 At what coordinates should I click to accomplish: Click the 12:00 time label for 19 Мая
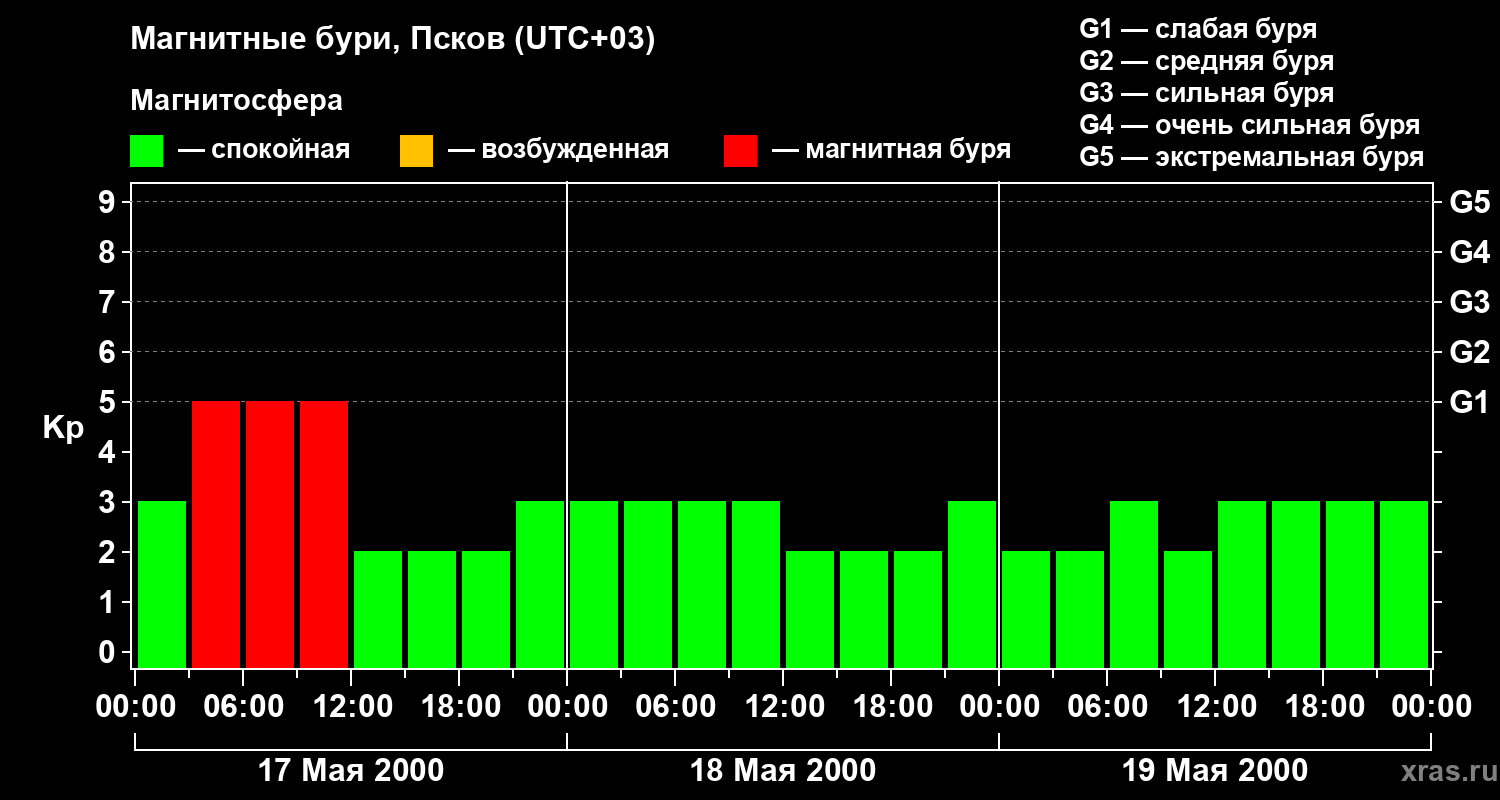(1215, 707)
